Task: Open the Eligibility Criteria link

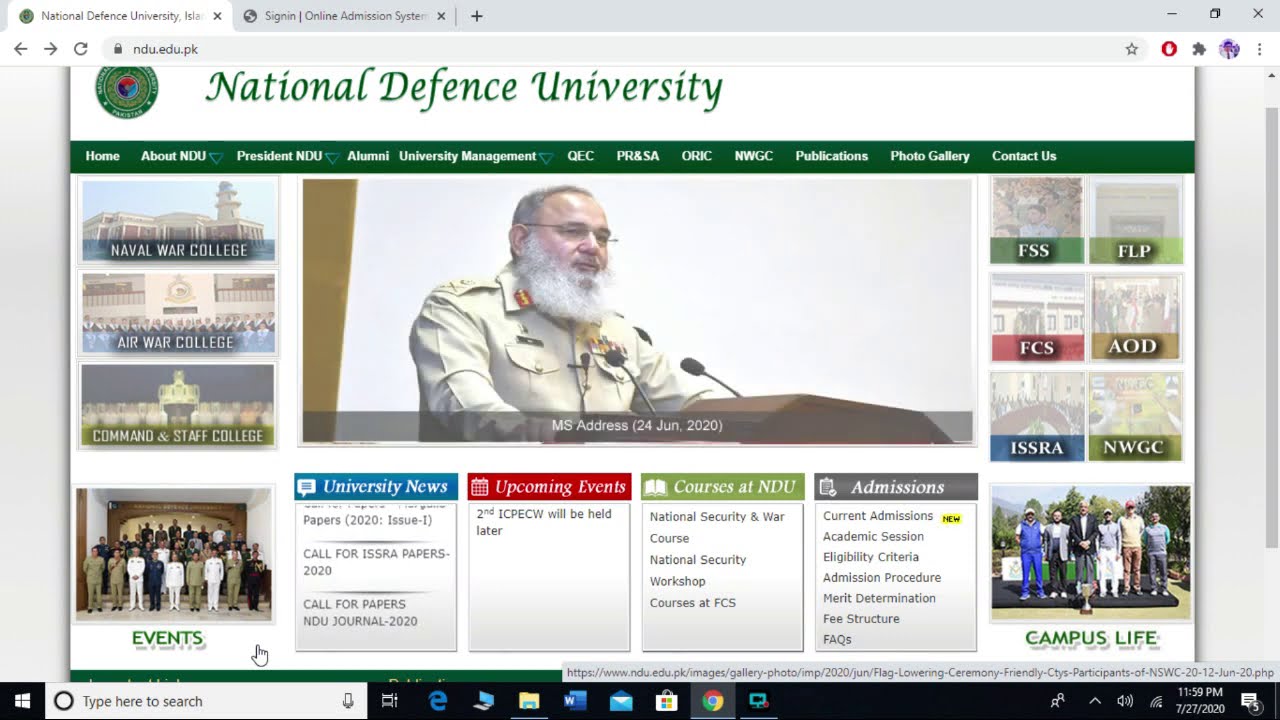Action: pyautogui.click(x=871, y=557)
